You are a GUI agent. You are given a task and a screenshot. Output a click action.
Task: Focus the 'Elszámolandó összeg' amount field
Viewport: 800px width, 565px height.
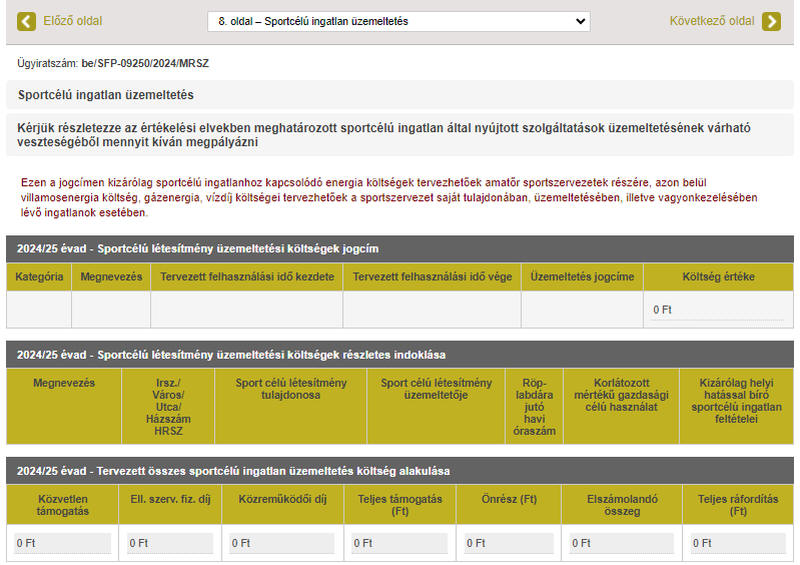point(621,543)
